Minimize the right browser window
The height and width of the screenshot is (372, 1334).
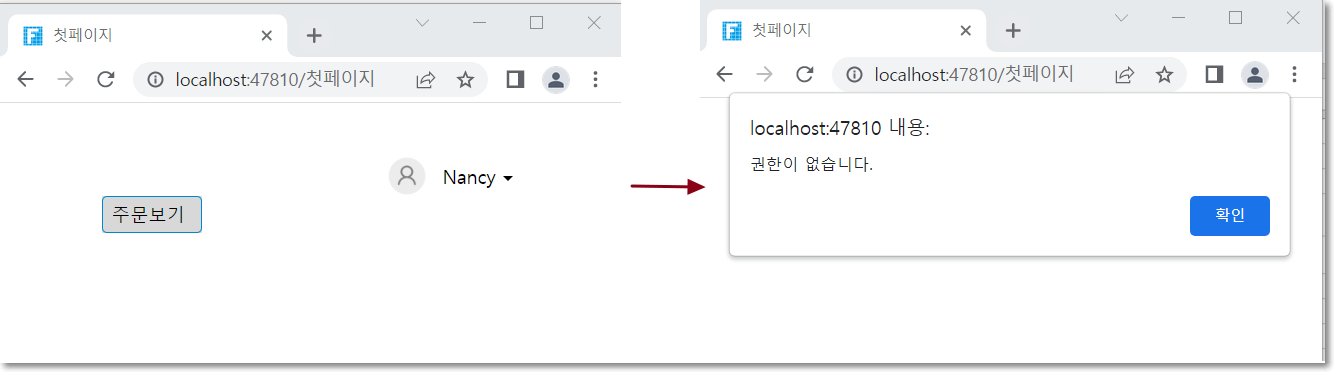pos(1178,18)
